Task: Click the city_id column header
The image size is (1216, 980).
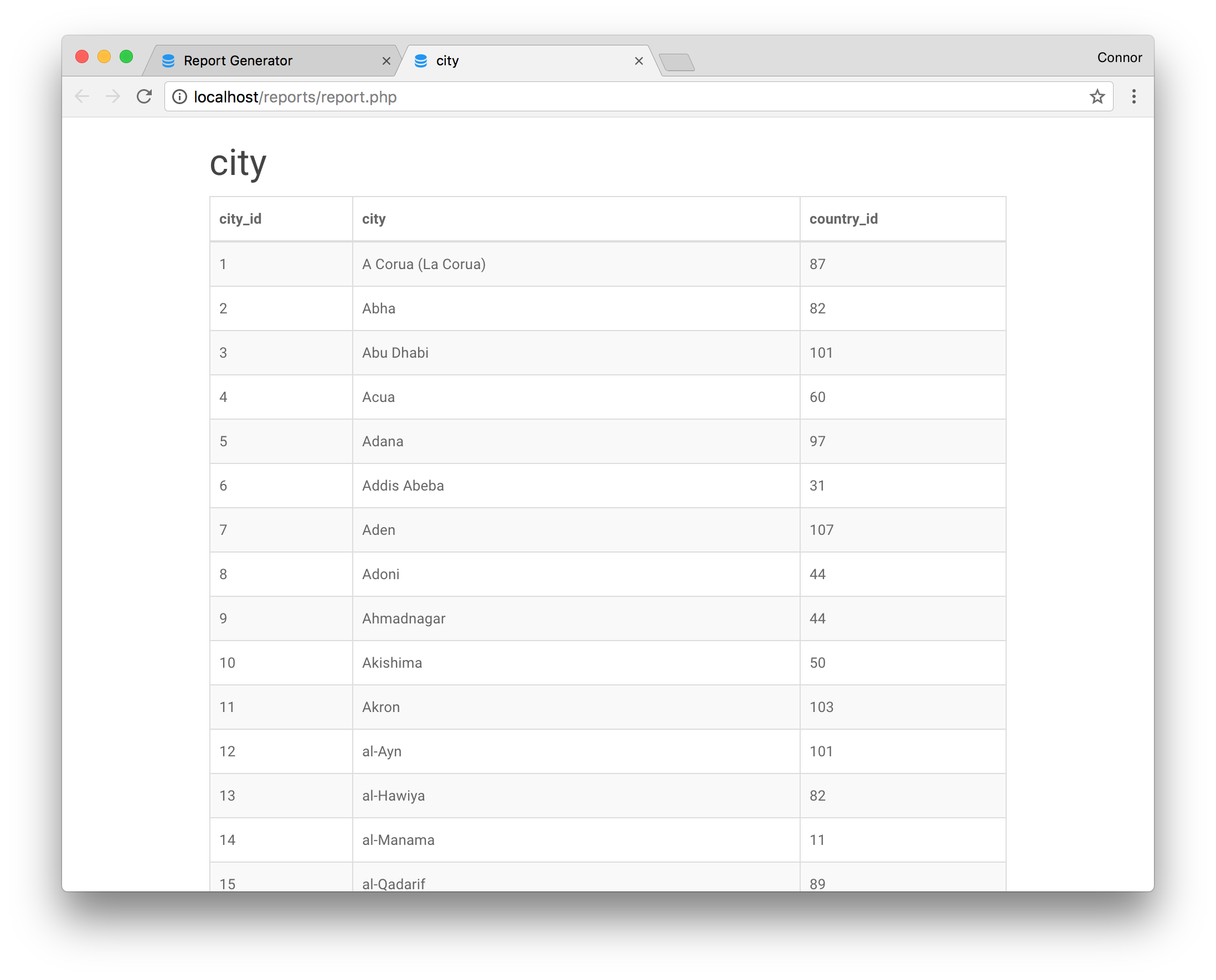Action: point(240,219)
